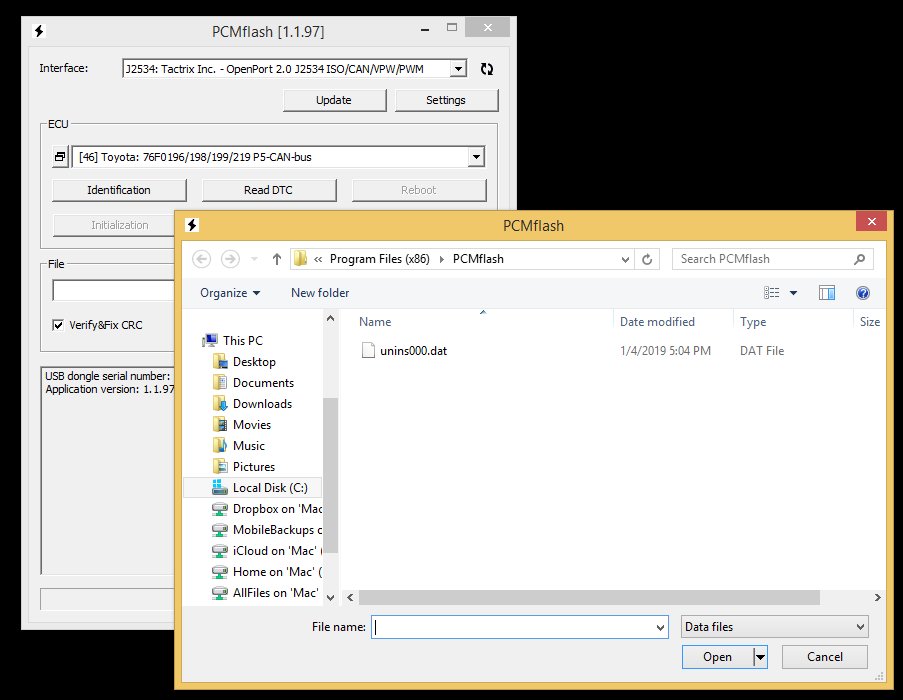Viewport: 903px width, 700px height.
Task: Click the This PC icon in navigation tree
Action: pos(210,340)
